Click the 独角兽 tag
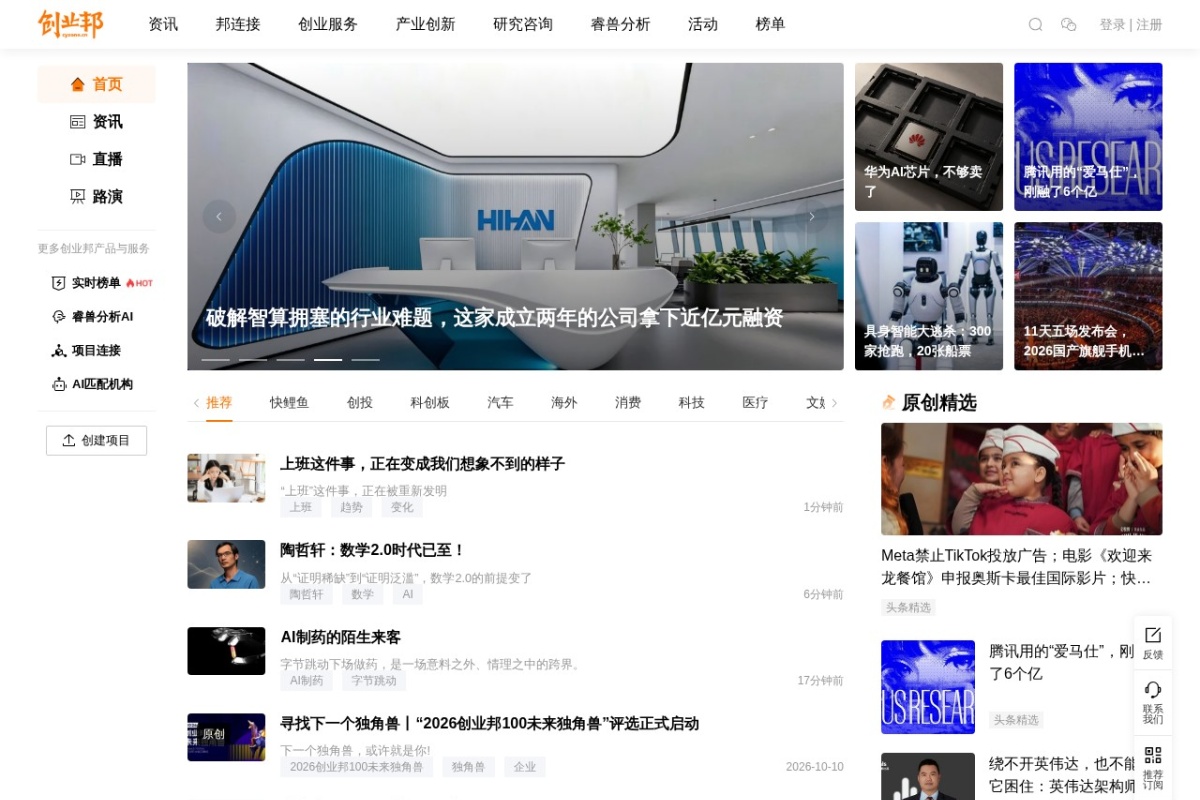The height and width of the screenshot is (800, 1200). [x=468, y=767]
